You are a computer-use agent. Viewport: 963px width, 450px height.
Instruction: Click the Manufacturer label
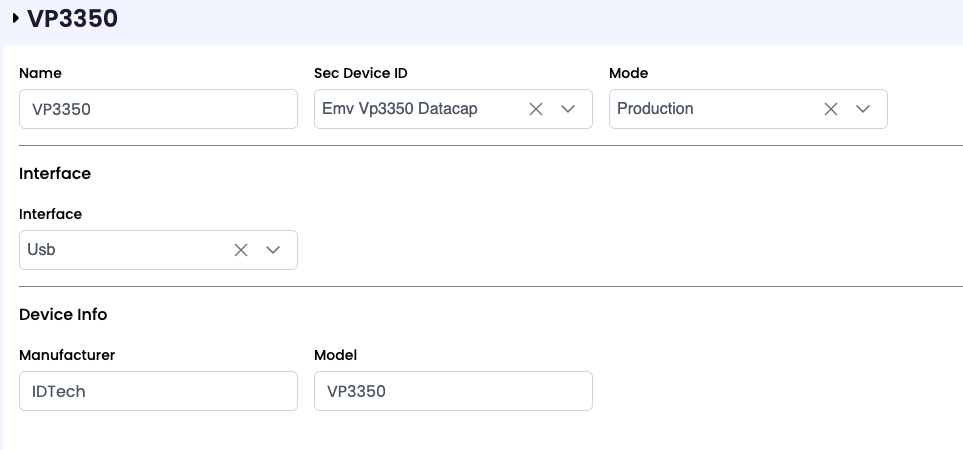pos(67,355)
